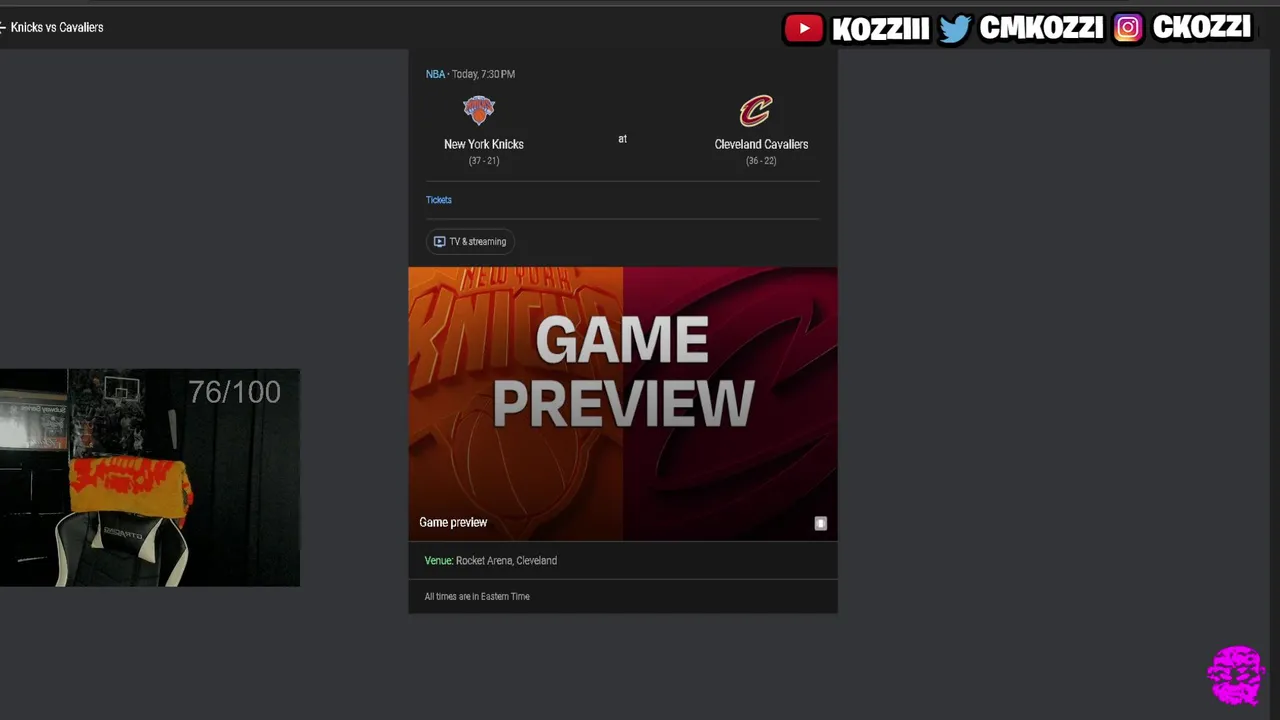Screen dimensions: 1280x720
Task: Play the Game Preview video thumbnail
Action: [x=623, y=403]
